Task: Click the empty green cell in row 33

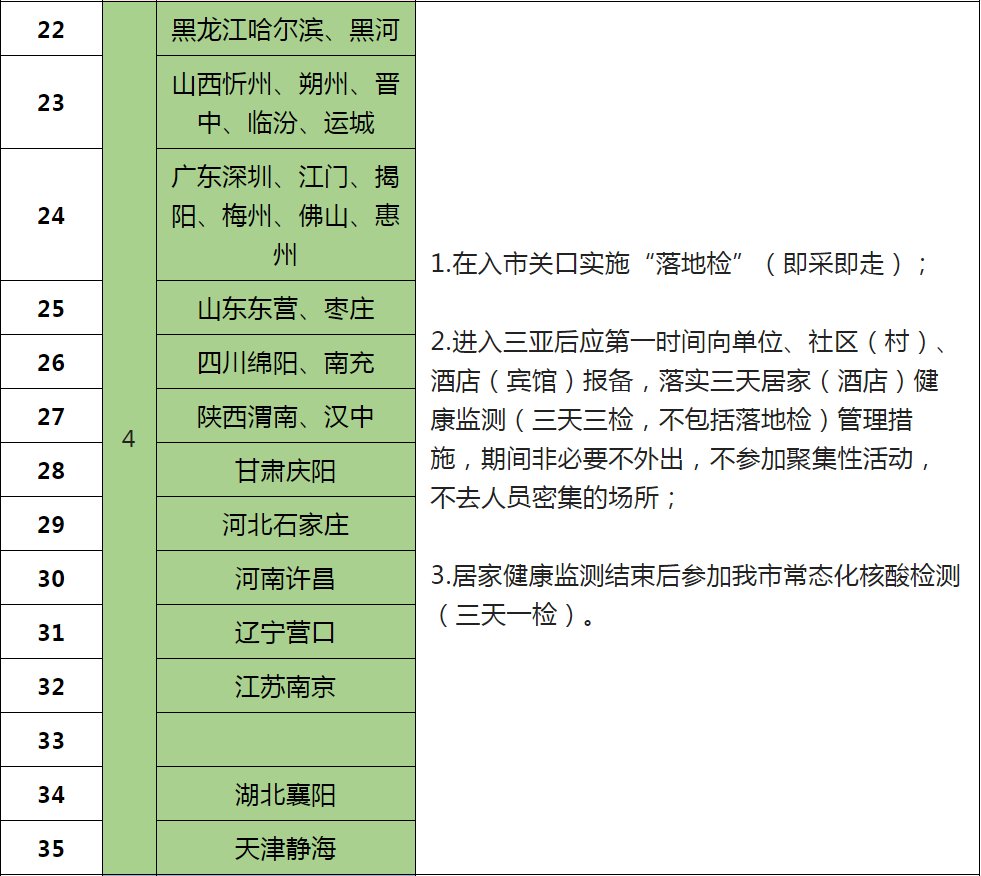Action: 285,740
